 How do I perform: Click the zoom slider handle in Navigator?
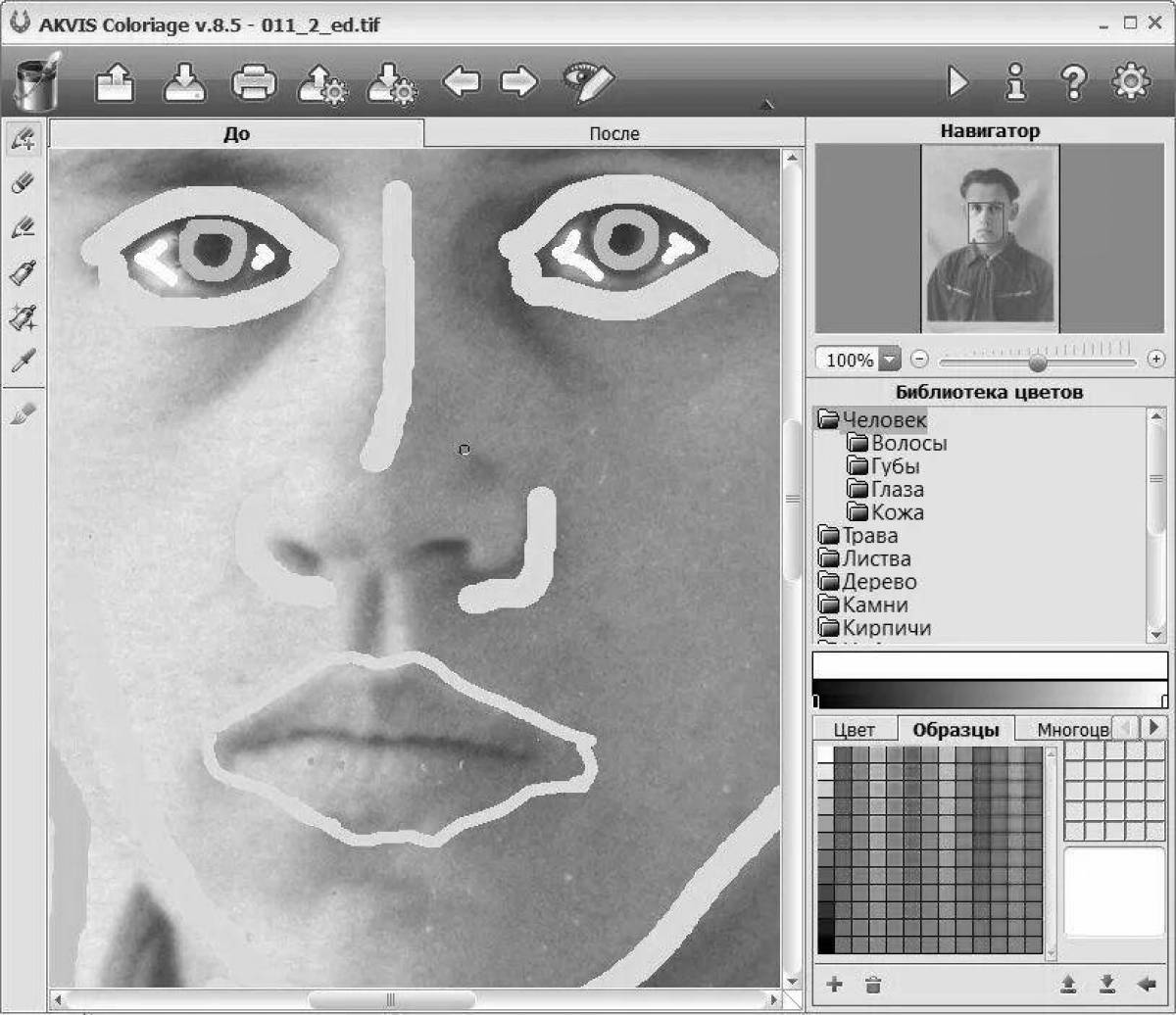(1037, 362)
